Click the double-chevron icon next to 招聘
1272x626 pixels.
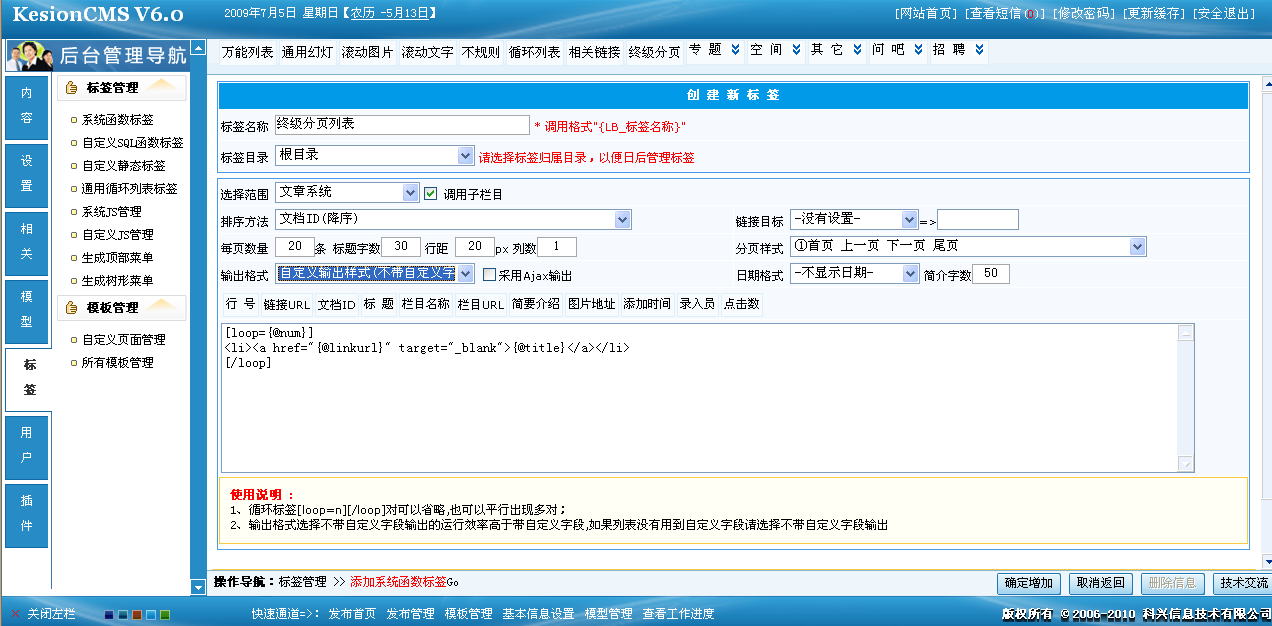979,50
